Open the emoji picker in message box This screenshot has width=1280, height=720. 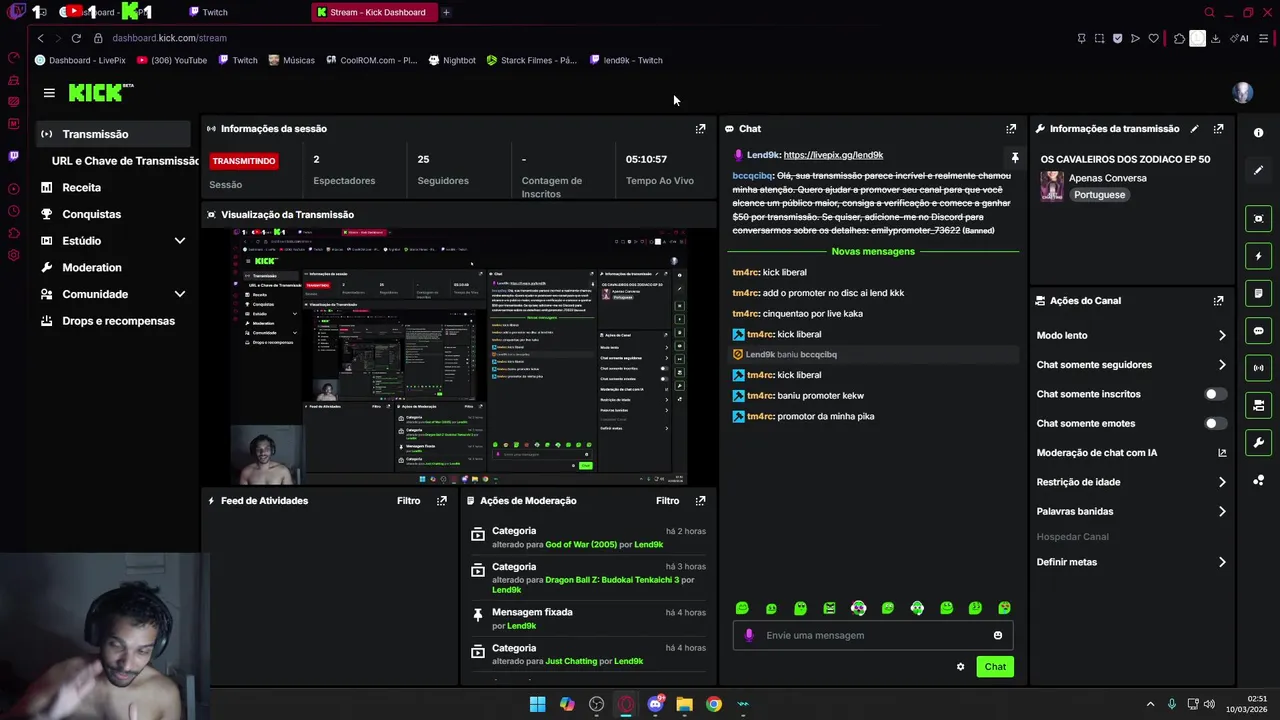pos(998,635)
